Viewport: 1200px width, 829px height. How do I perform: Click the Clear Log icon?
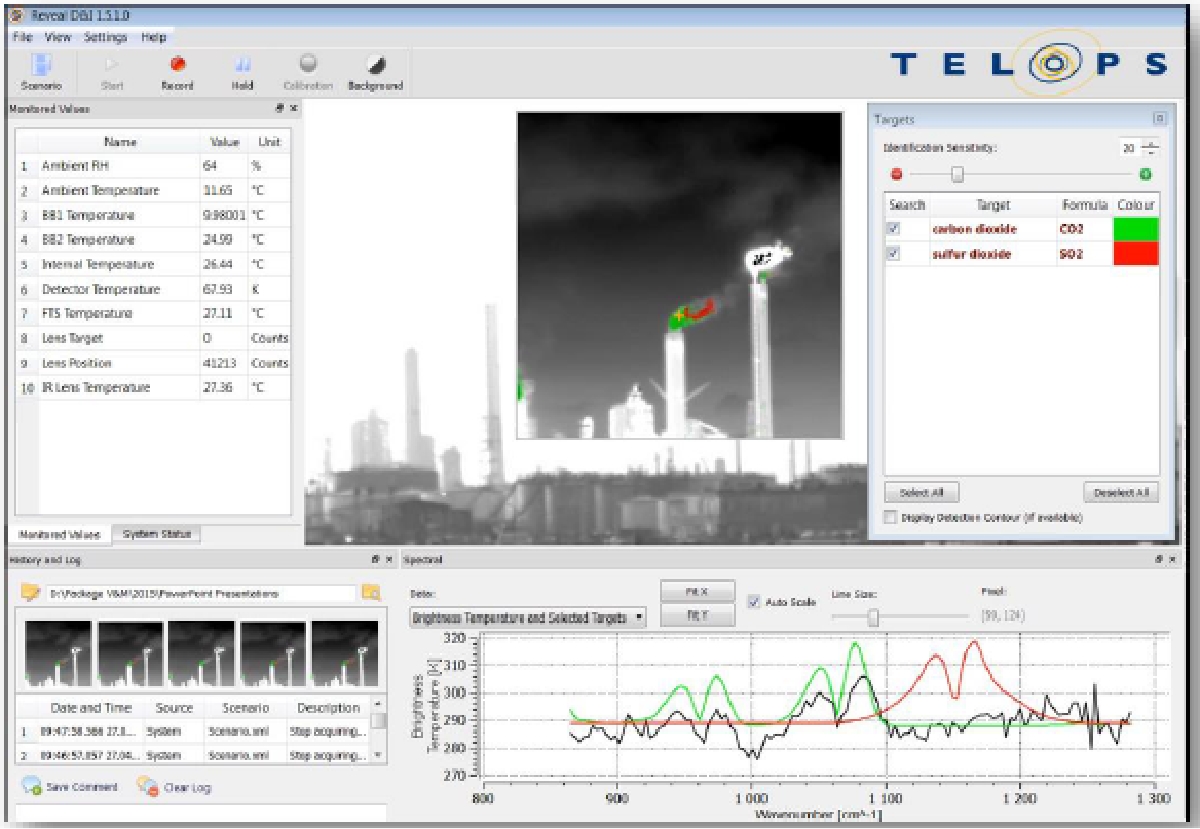tap(148, 787)
